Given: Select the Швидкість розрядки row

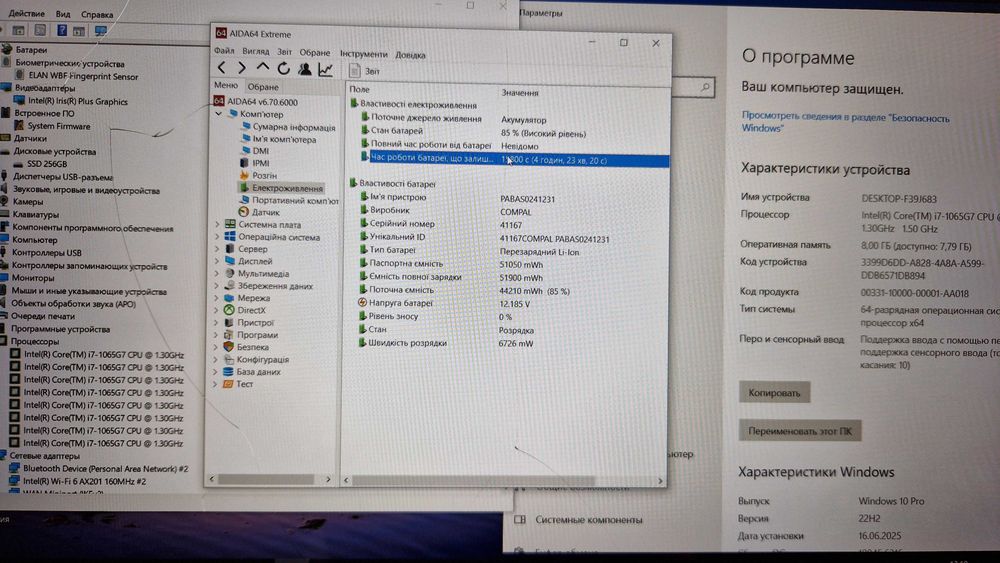Looking at the screenshot, I should (x=506, y=343).
